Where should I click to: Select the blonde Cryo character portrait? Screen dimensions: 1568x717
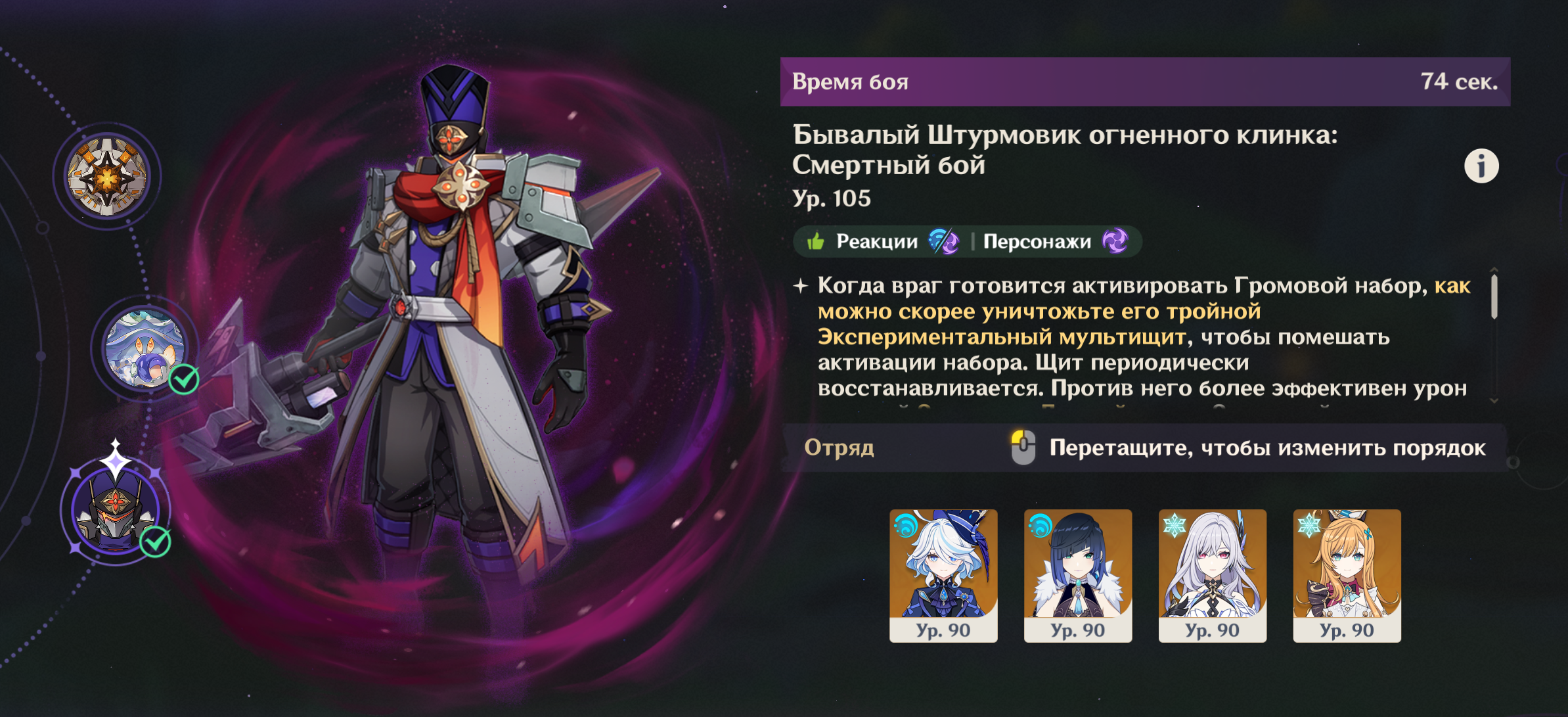(x=1347, y=576)
